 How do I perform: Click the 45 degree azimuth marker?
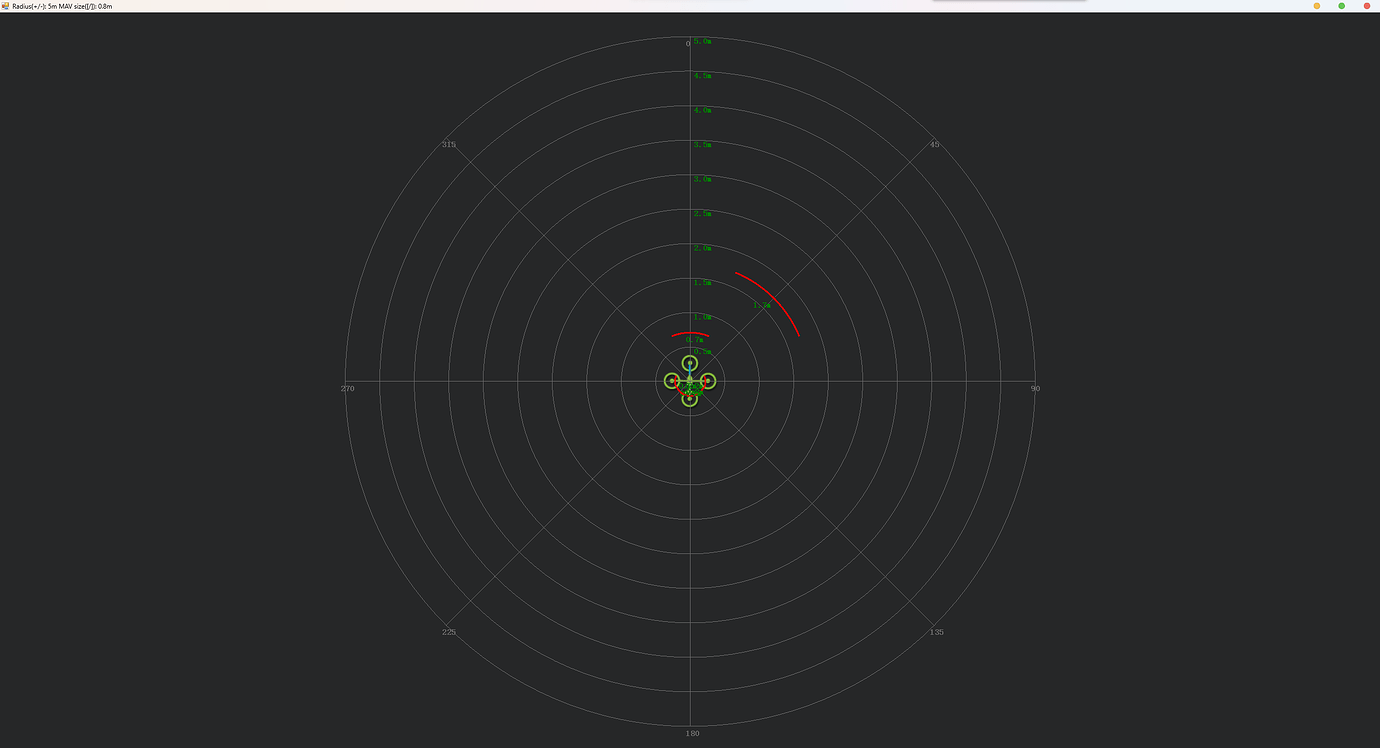932,144
